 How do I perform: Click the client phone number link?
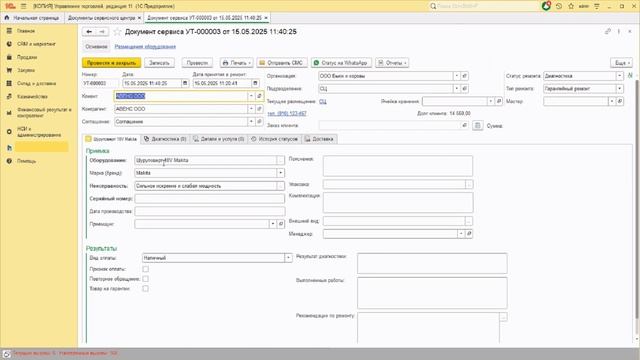click(287, 113)
